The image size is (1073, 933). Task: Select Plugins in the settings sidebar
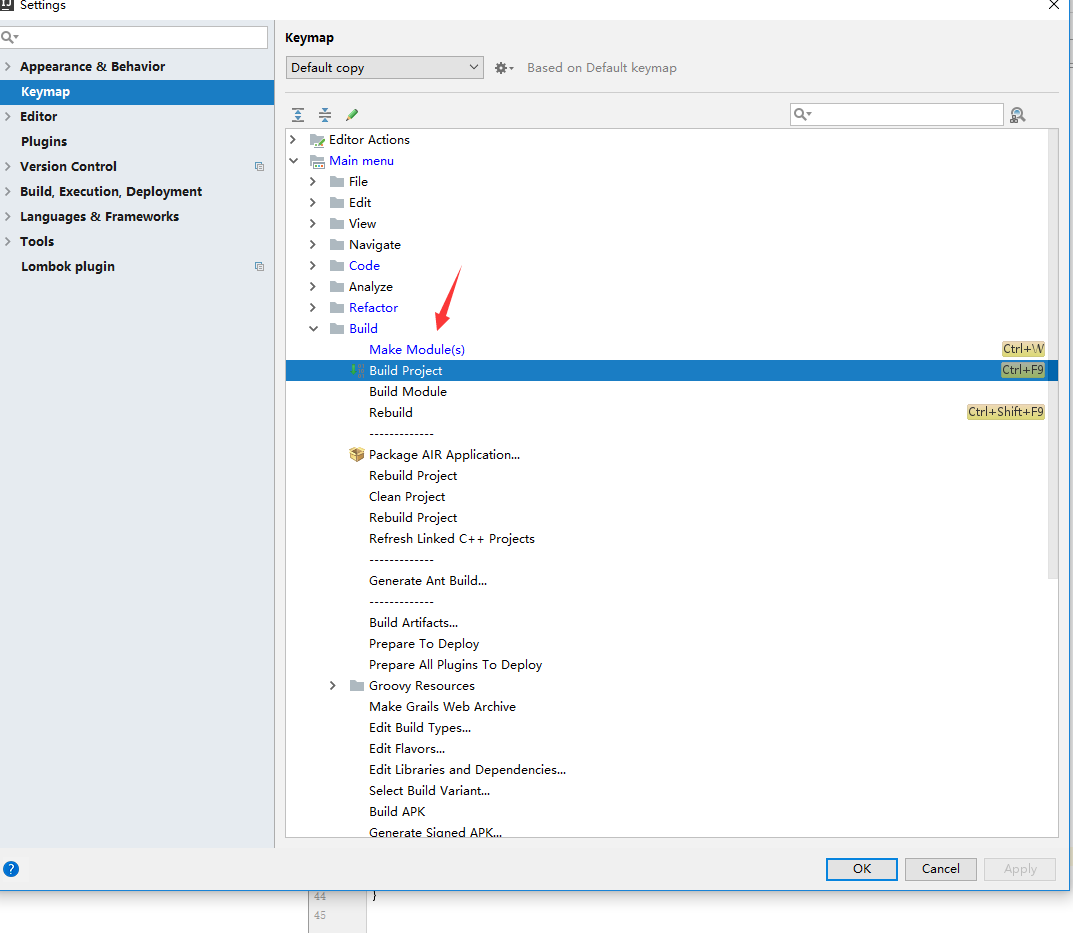(x=44, y=142)
